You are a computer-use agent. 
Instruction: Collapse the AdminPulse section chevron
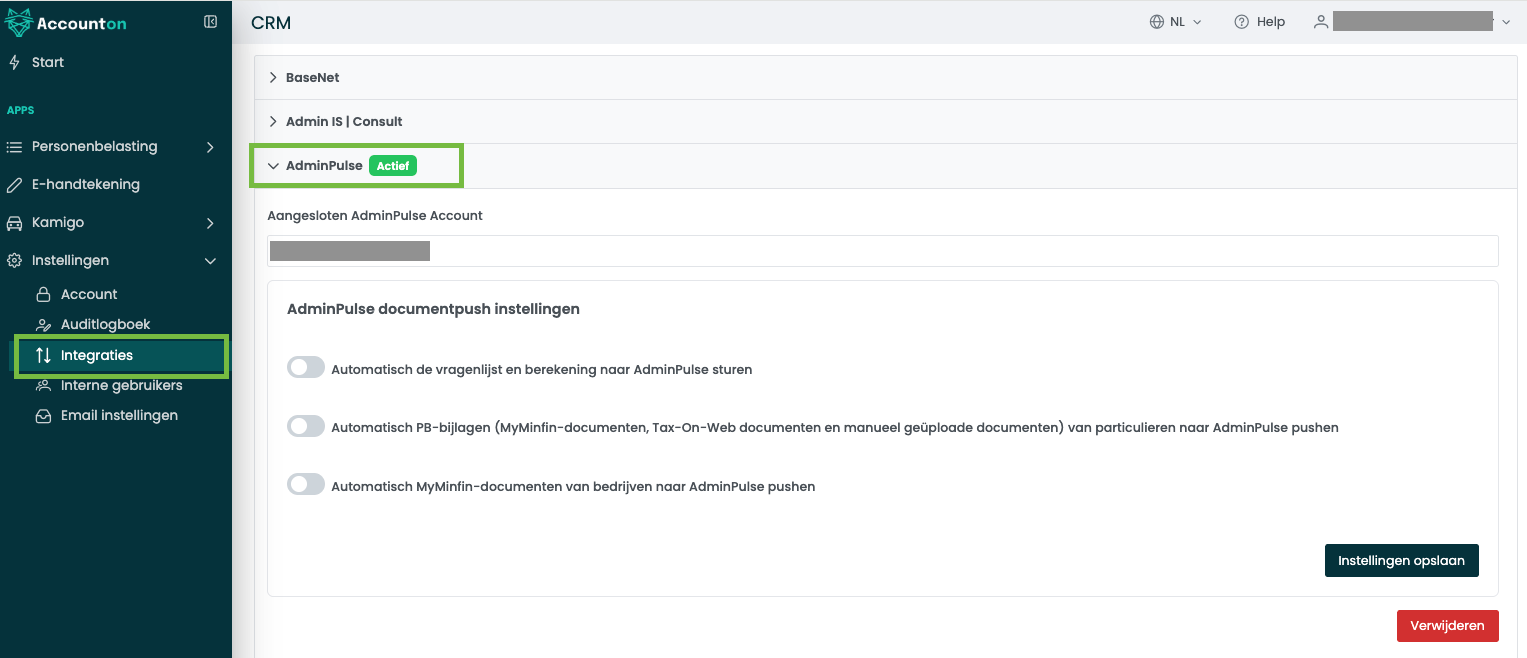(x=273, y=166)
